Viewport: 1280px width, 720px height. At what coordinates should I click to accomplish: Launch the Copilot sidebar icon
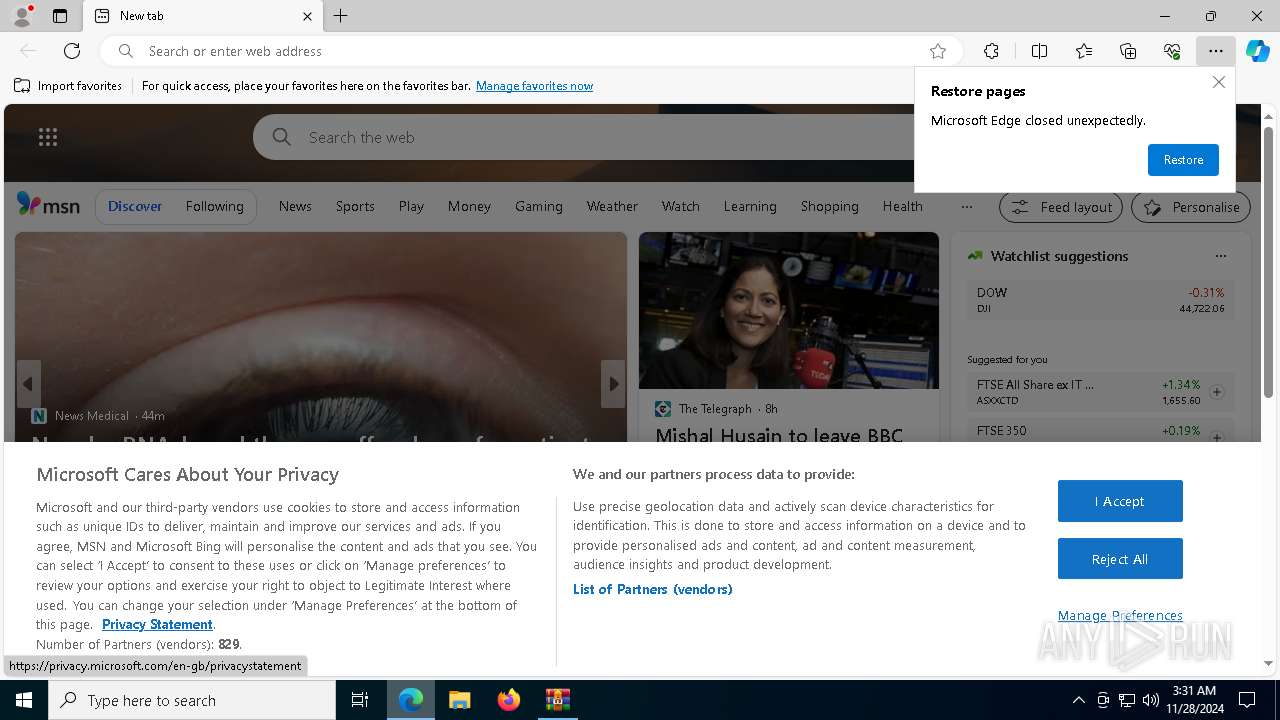click(1258, 51)
